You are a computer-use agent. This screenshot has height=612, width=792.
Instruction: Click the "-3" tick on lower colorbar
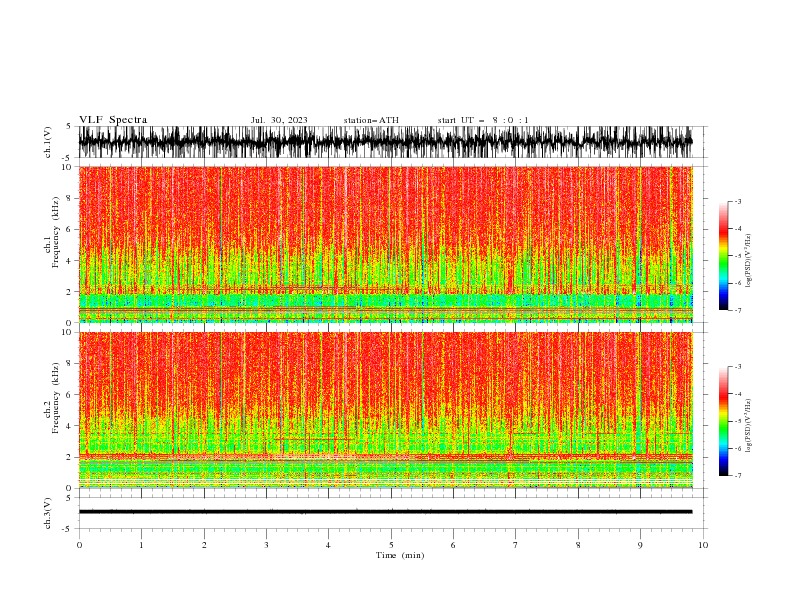pos(737,367)
